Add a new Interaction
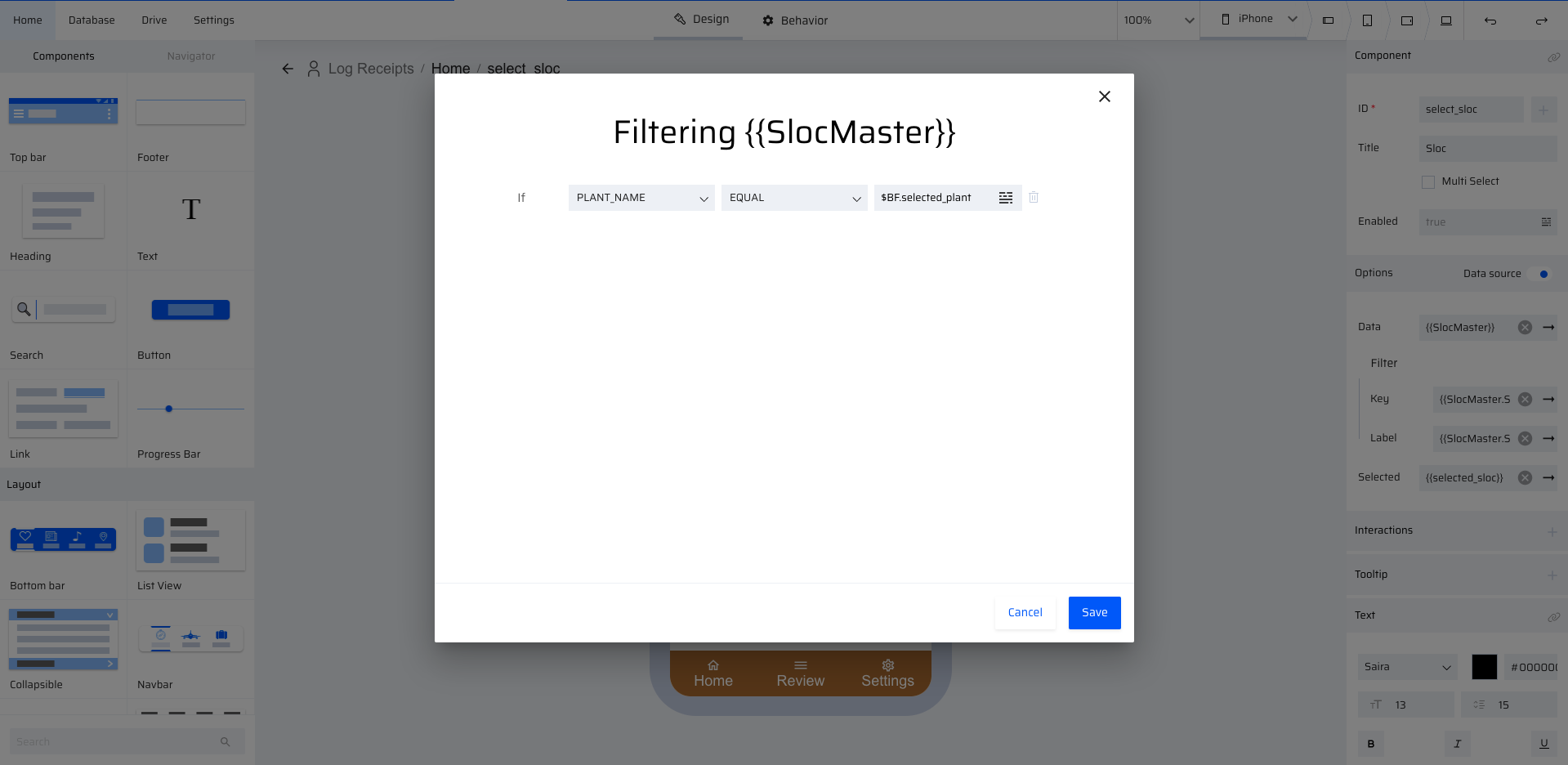 point(1552,532)
